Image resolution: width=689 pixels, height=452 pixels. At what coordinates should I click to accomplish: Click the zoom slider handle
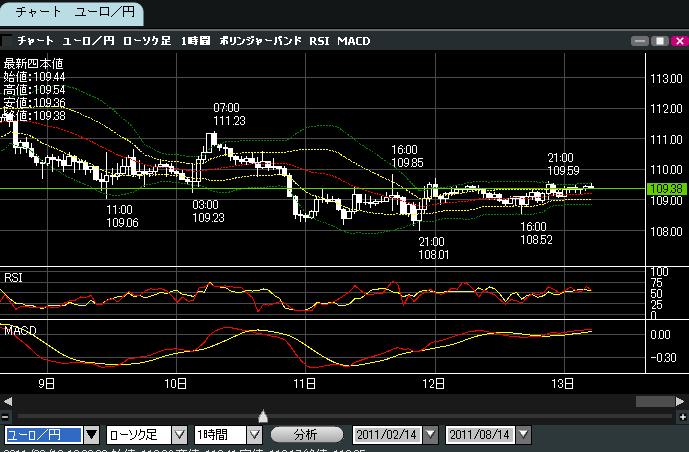pos(263,415)
